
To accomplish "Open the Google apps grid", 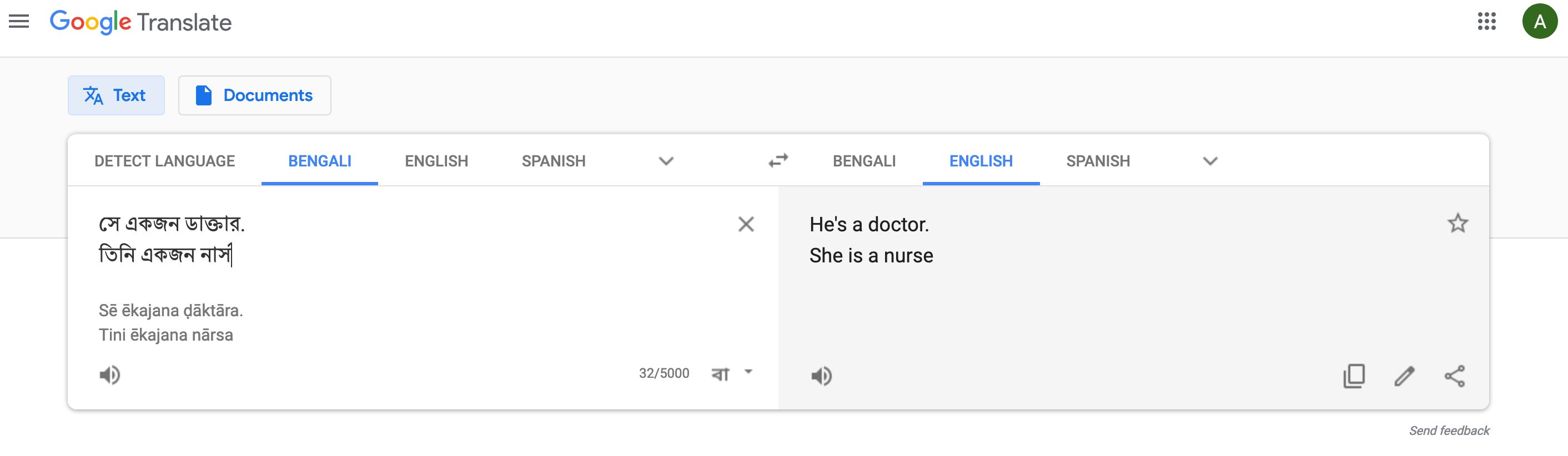I will coord(1486,22).
